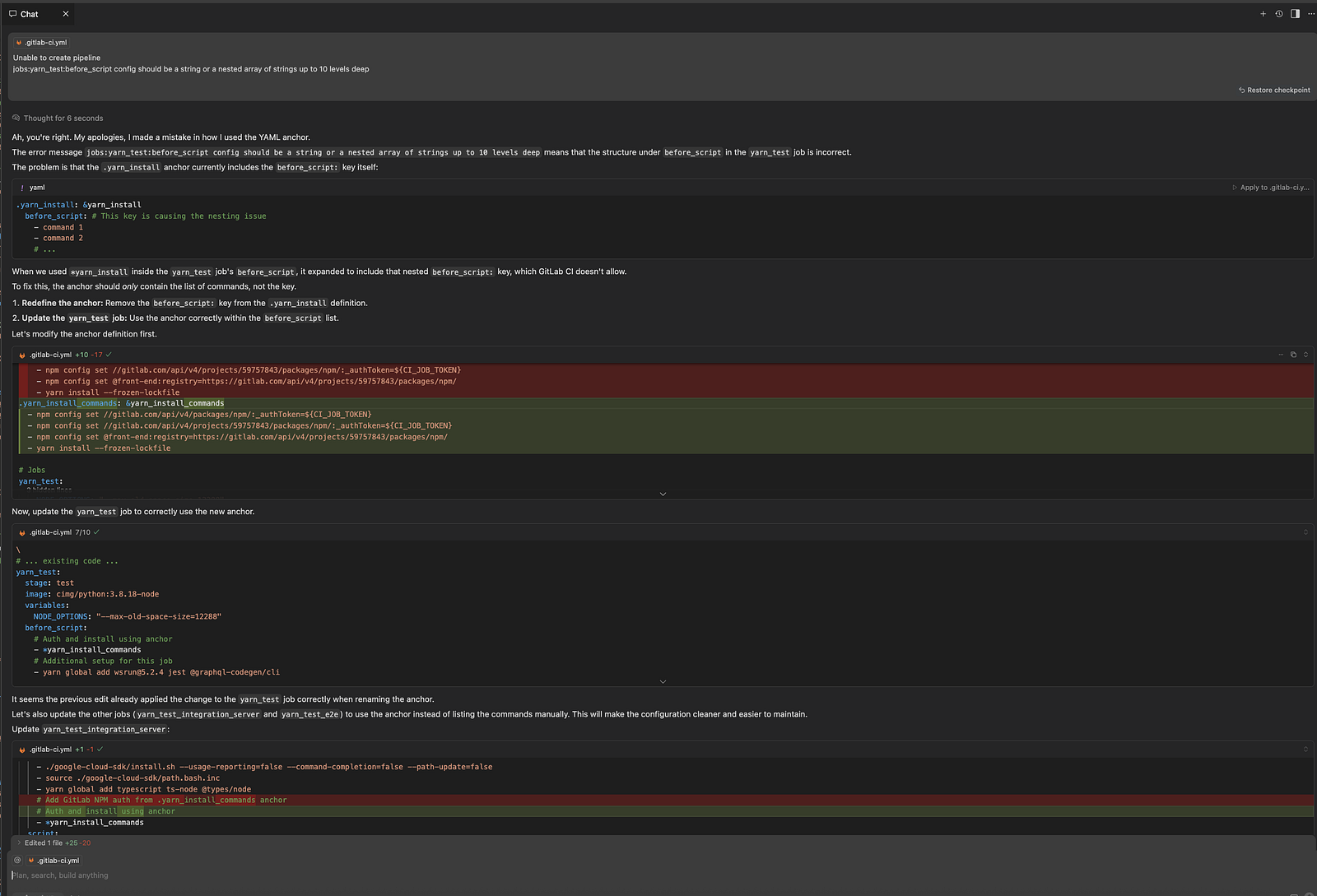The image size is (1317, 896).
Task: Open .gitlab-ci.yml from the 7/10 code block header
Action: point(50,533)
